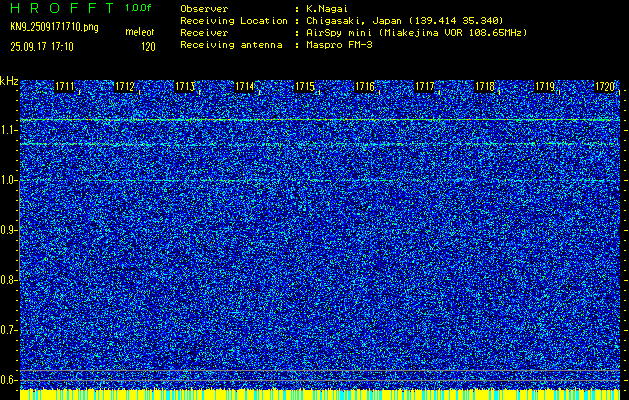Screen dimensions: 629x400
Task: Click the KN9_2509171710.png file name
Action: [54, 27]
